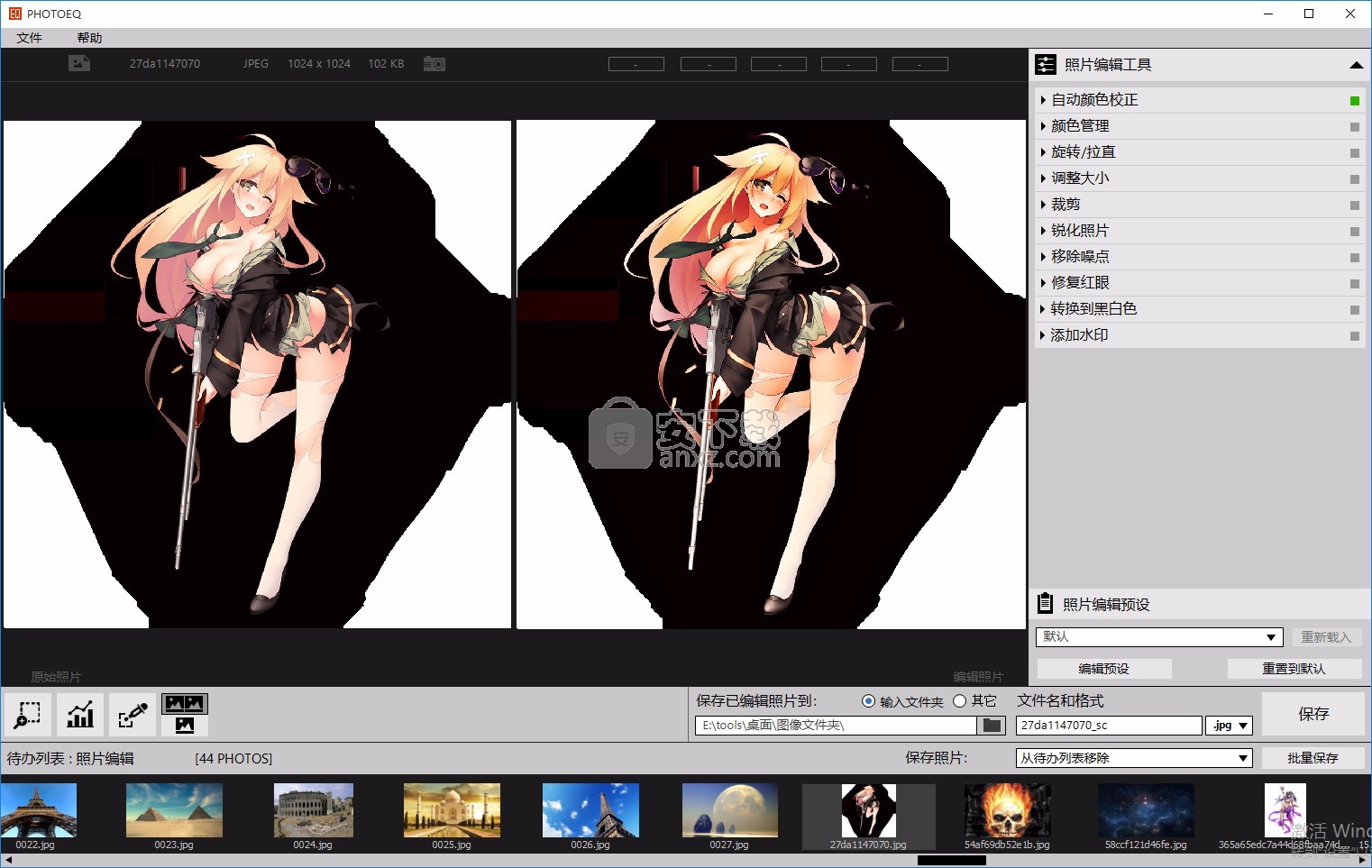Click the 重新载入 button

click(x=1326, y=636)
